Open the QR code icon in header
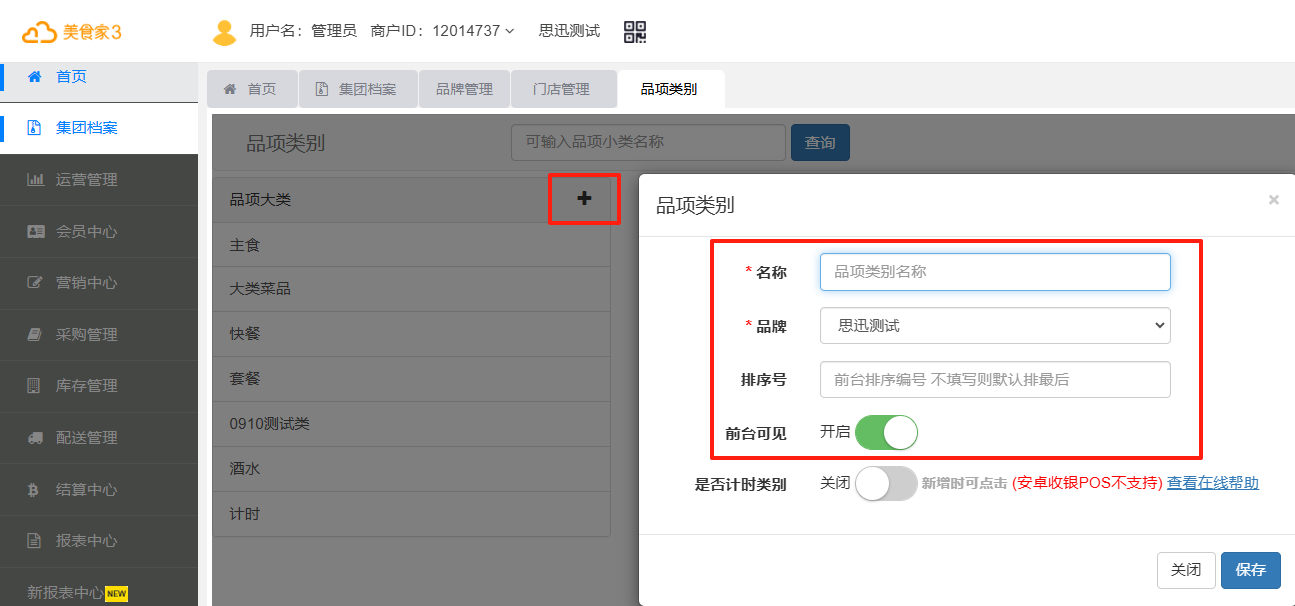This screenshot has height=606, width=1295. [x=635, y=32]
